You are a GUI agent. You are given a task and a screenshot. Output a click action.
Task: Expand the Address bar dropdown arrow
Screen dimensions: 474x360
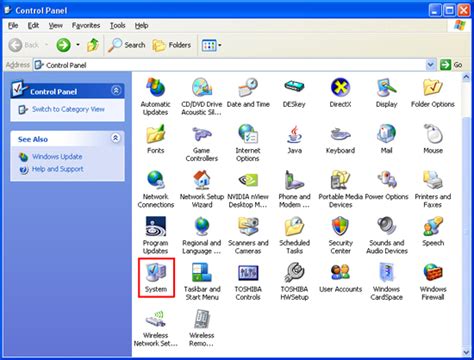(x=431, y=65)
